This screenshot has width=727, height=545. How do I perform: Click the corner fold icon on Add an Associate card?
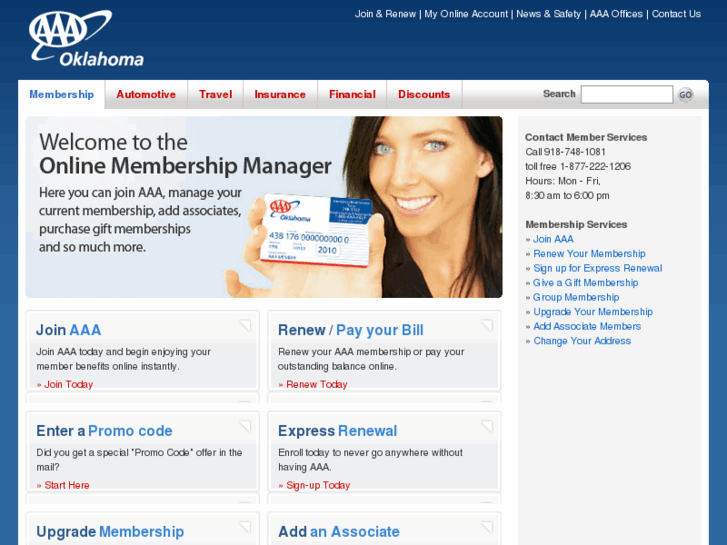click(x=487, y=527)
